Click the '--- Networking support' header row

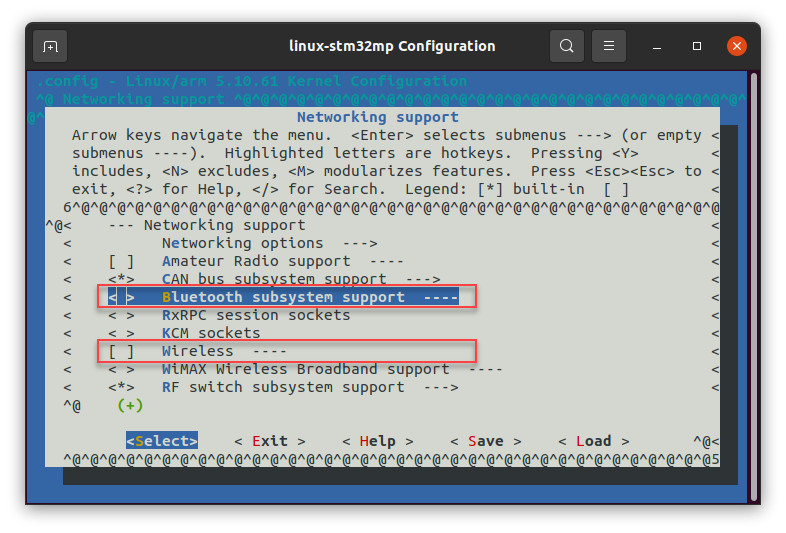click(207, 225)
